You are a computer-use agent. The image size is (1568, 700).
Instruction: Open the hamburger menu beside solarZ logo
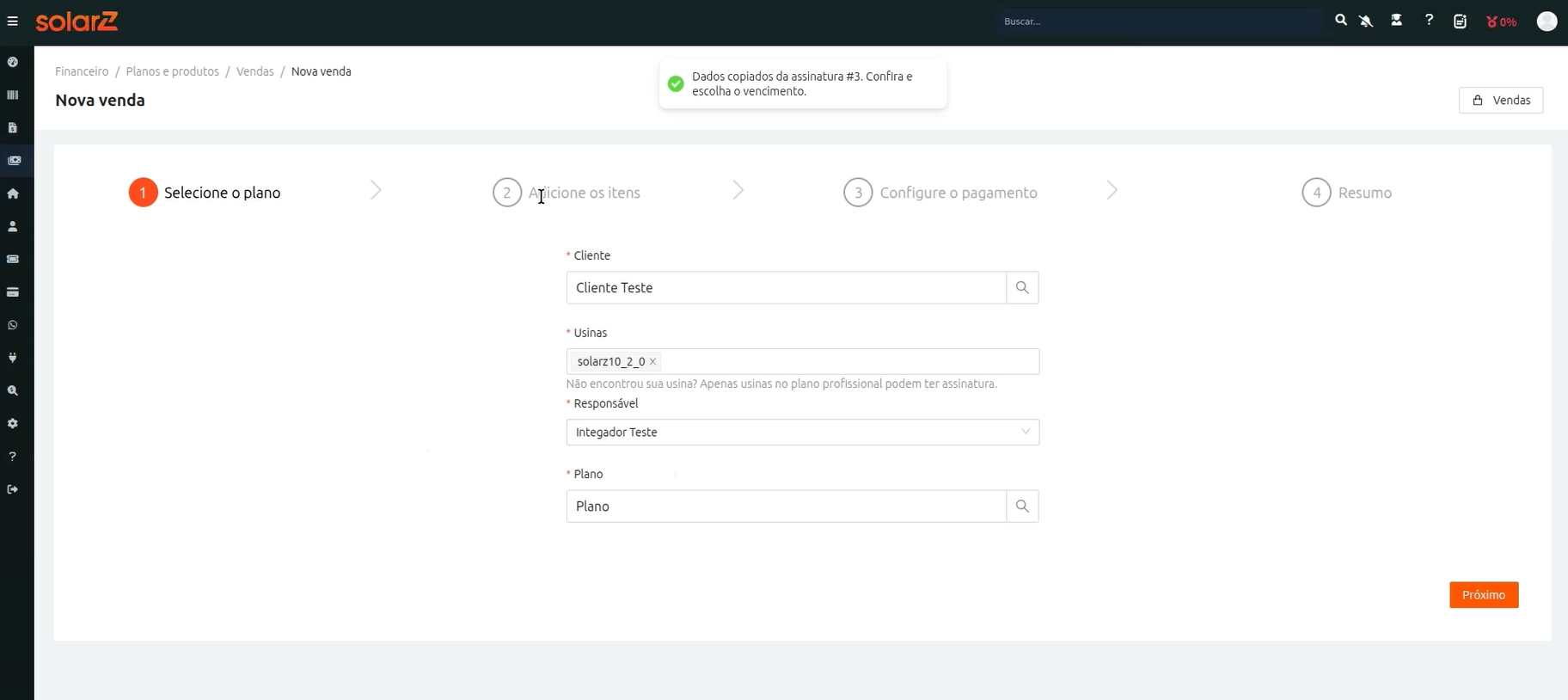[12, 21]
